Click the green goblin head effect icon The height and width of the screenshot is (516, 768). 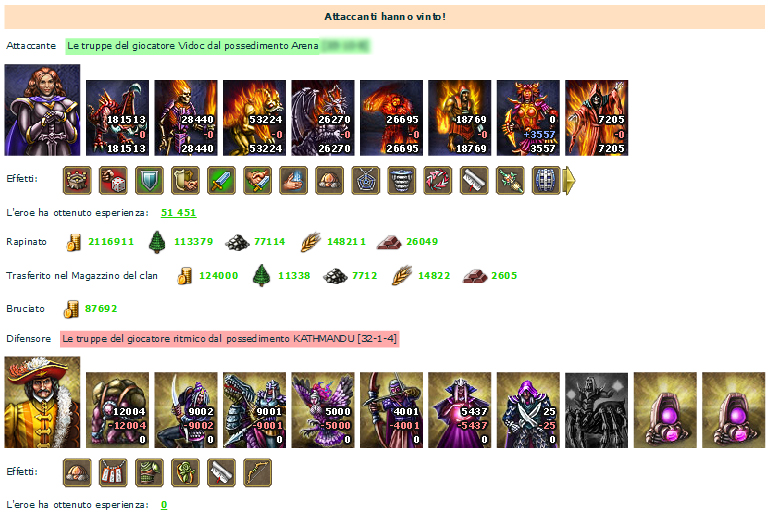coord(185,472)
